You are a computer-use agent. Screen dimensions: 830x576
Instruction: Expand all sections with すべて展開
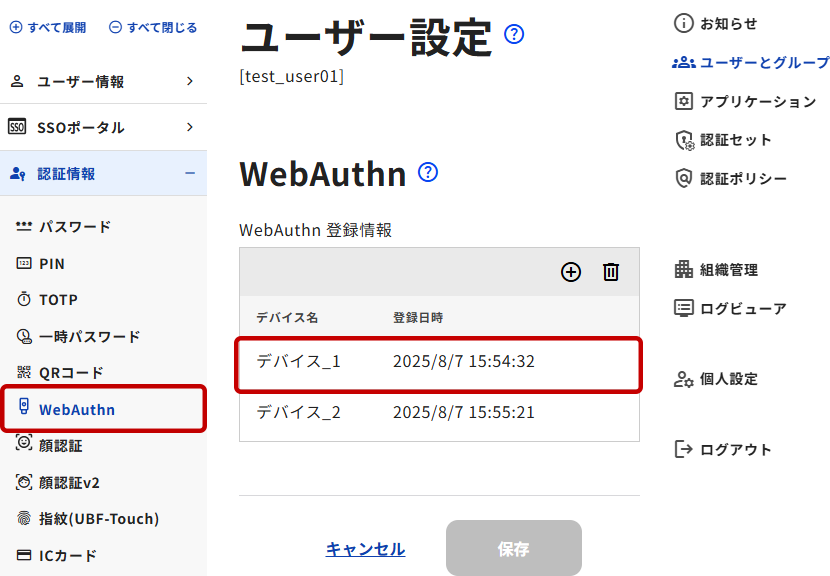click(49, 28)
